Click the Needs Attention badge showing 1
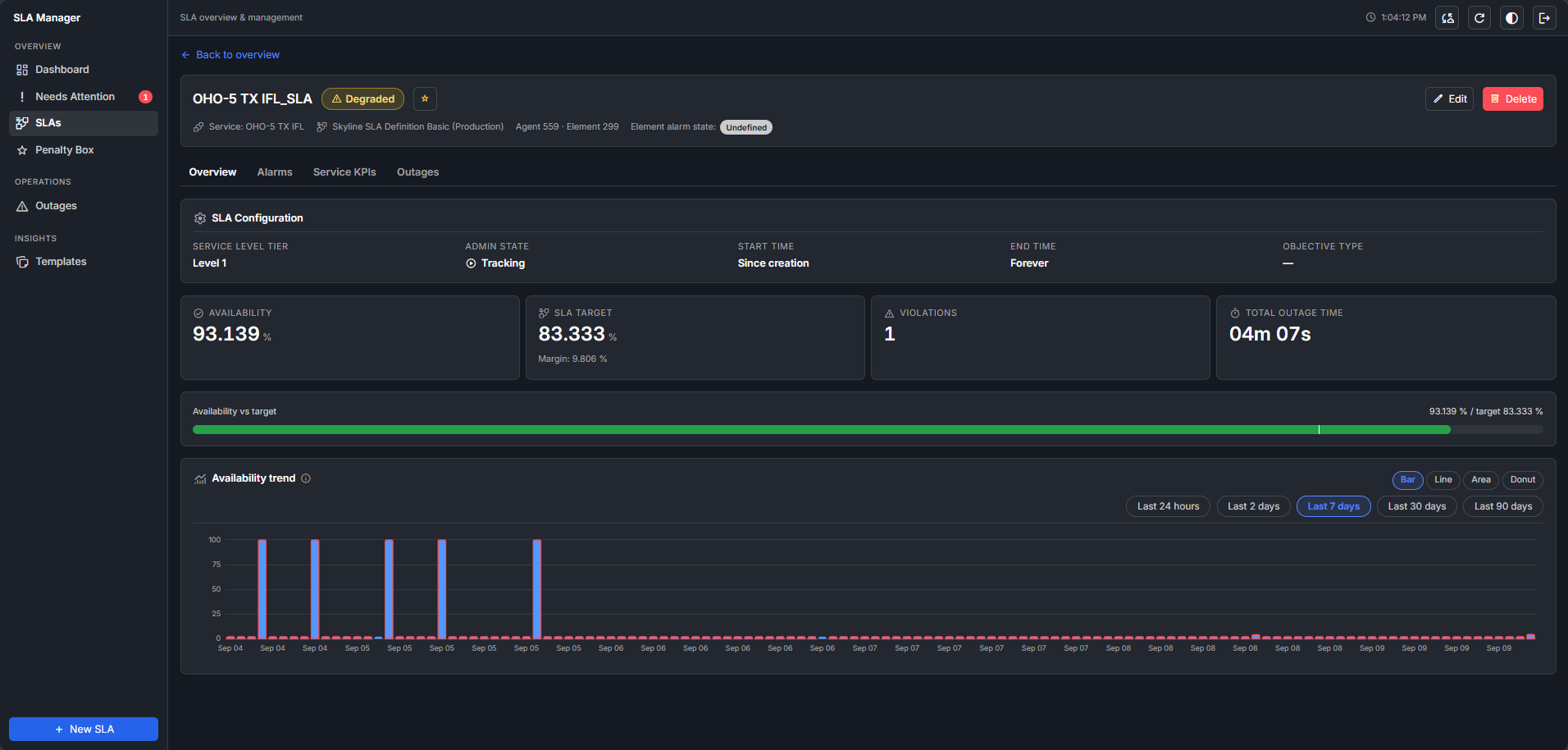The width and height of the screenshot is (1568, 750). coord(145,97)
